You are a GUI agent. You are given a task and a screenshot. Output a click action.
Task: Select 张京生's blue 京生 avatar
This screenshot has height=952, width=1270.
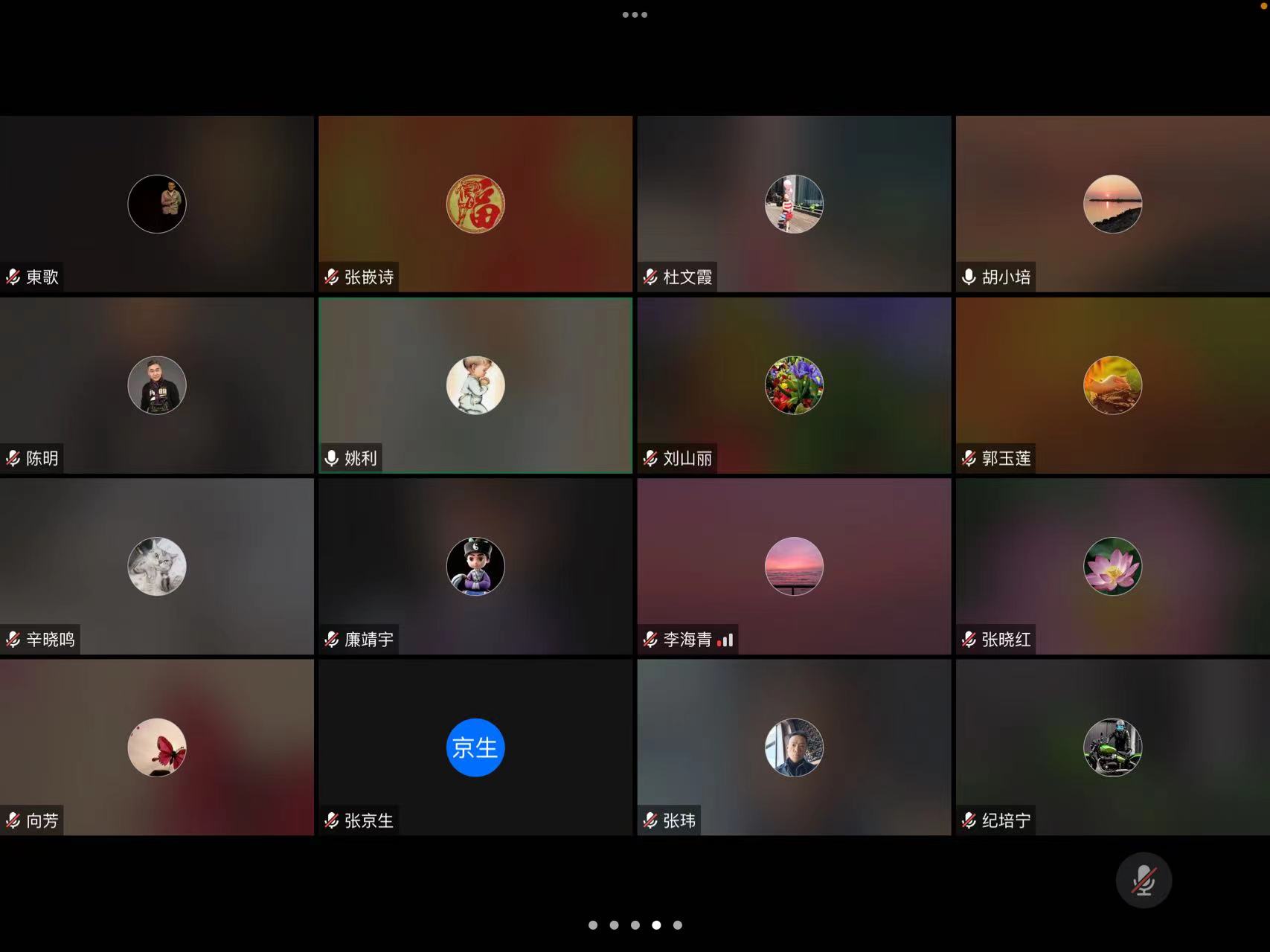475,747
